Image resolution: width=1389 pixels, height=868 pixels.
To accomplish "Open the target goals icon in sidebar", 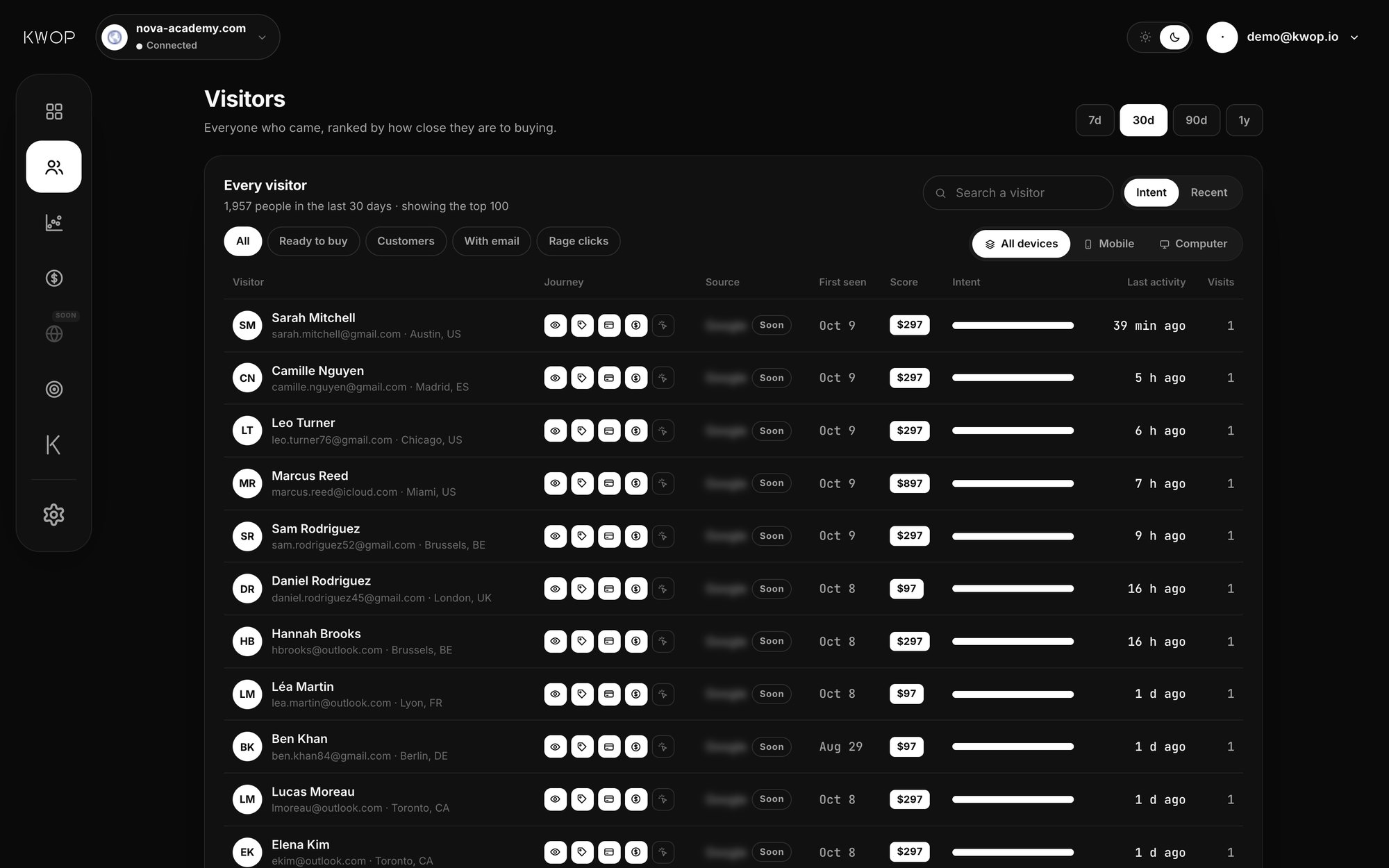I will pyautogui.click(x=53, y=389).
